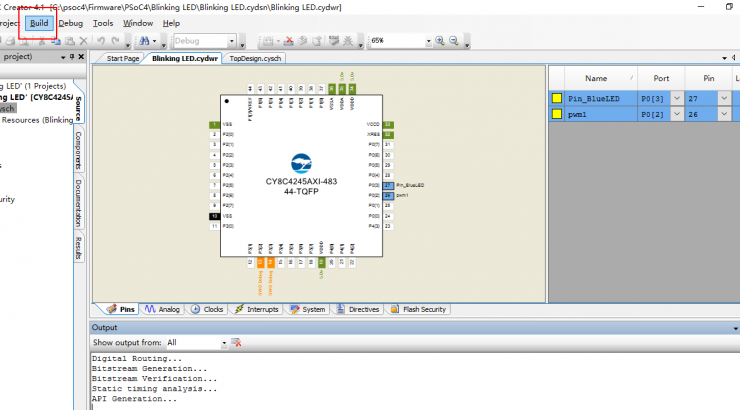Image resolution: width=740 pixels, height=410 pixels.
Task: Switch to the TopDesign.cysch tab
Action: pyautogui.click(x=257, y=59)
